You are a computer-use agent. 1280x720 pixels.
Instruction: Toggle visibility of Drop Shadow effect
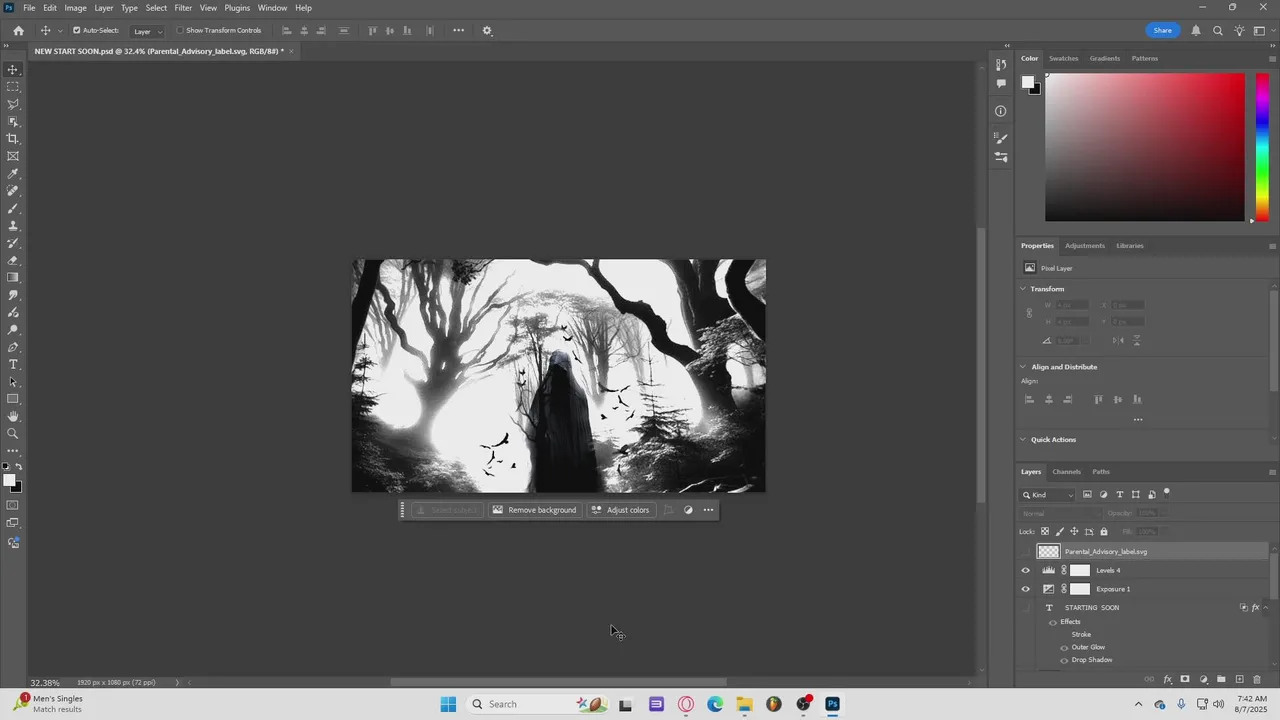(x=1064, y=660)
